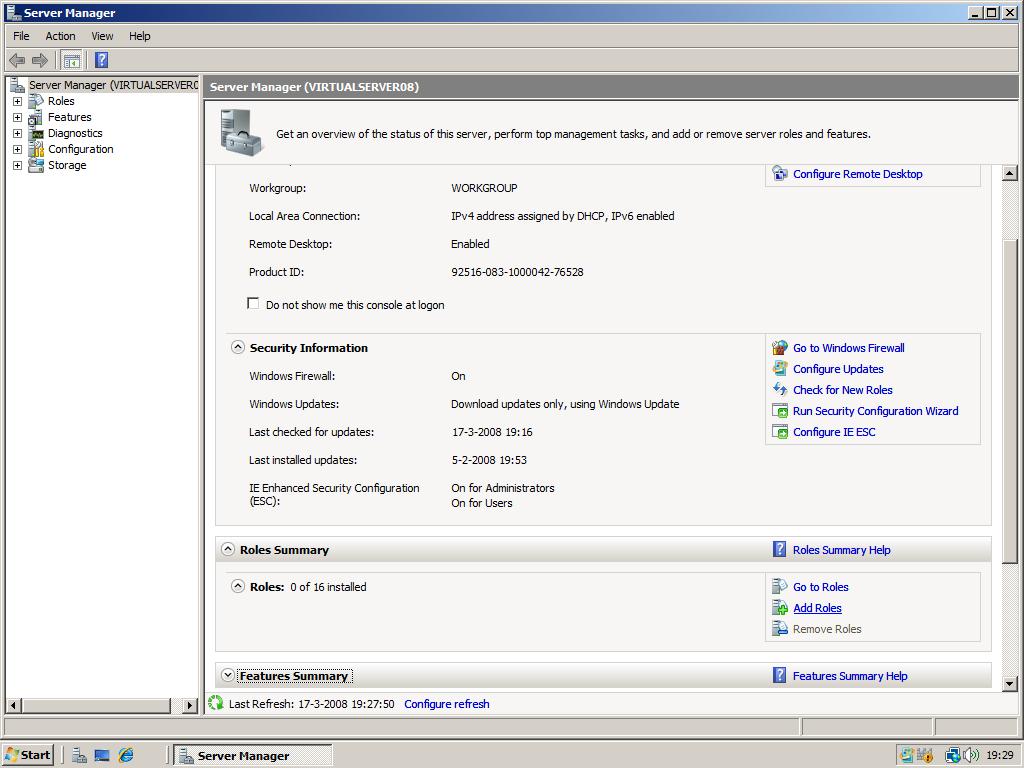Open the Action menu

(x=60, y=36)
